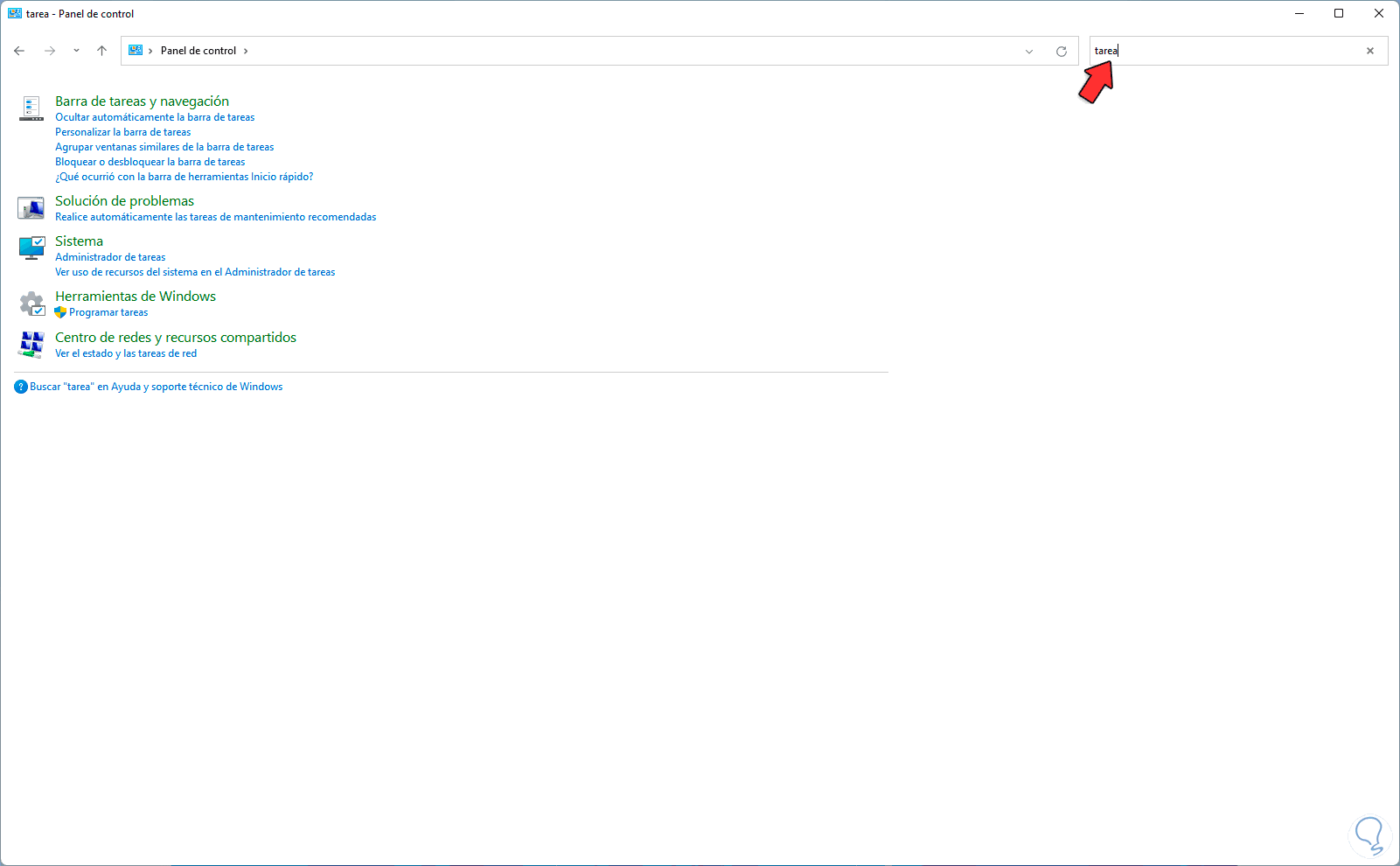
Task: Expand the address bar history dropdown
Action: [x=1029, y=51]
